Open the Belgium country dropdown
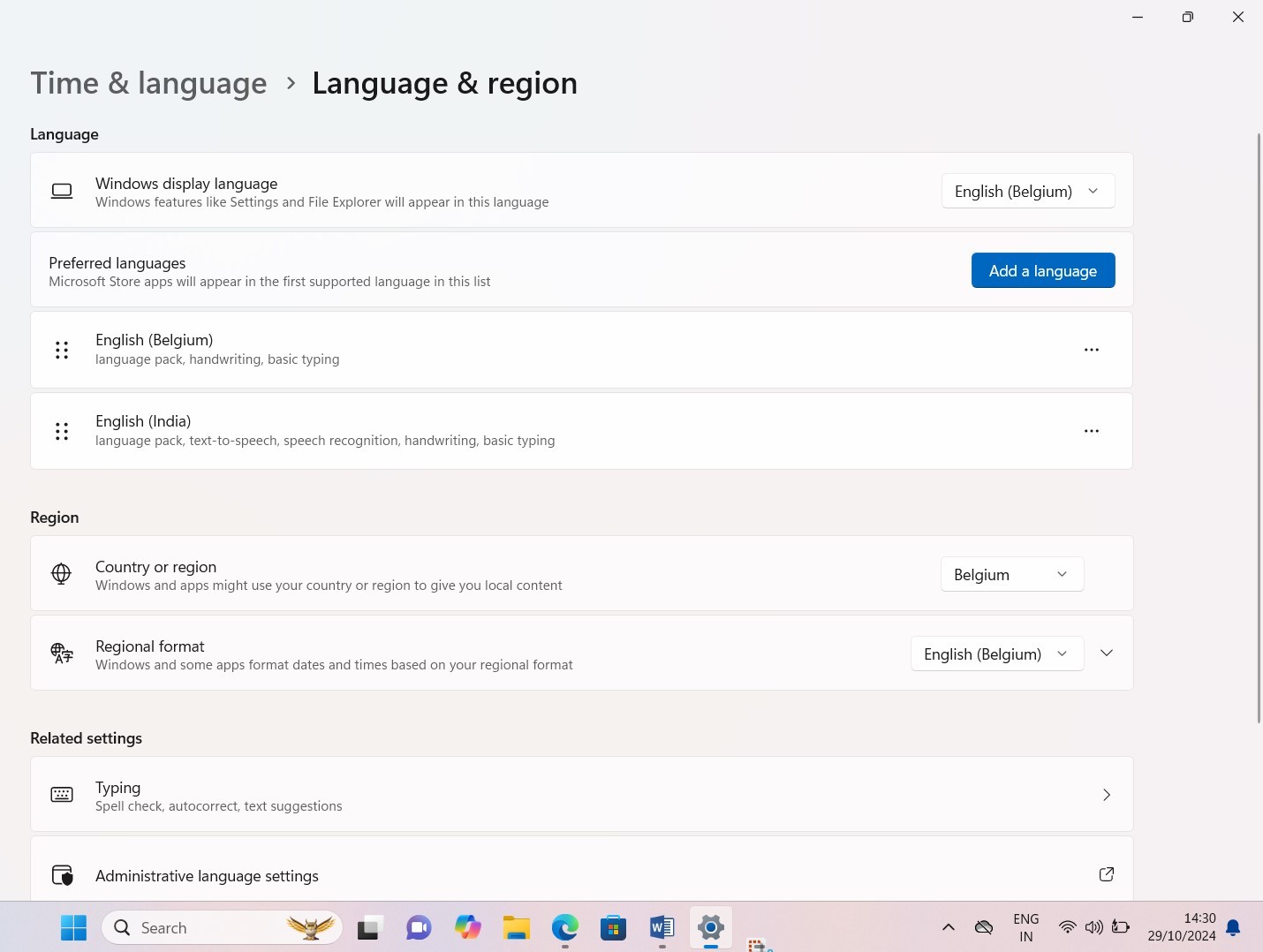 click(x=1011, y=574)
